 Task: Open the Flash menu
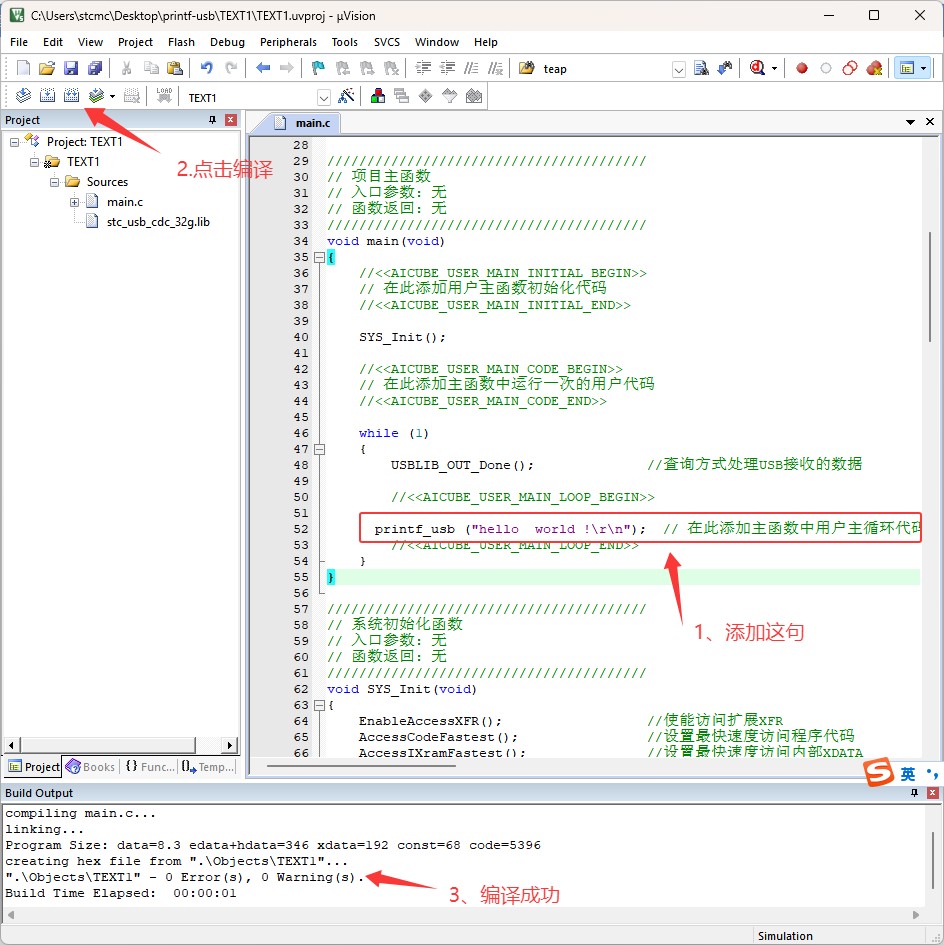click(181, 42)
